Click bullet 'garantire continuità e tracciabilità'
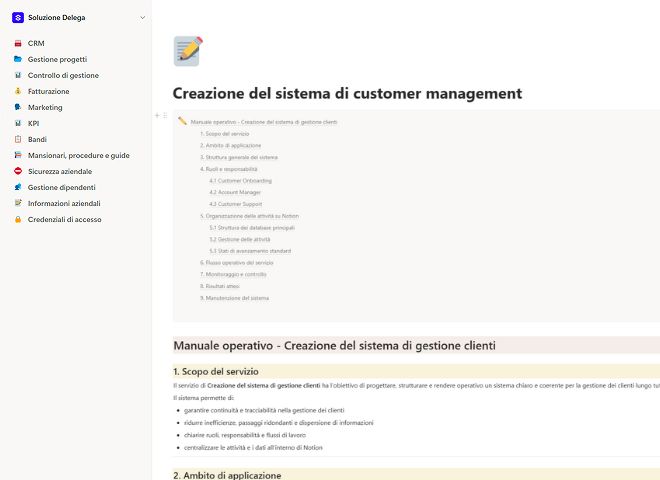 (x=264, y=410)
